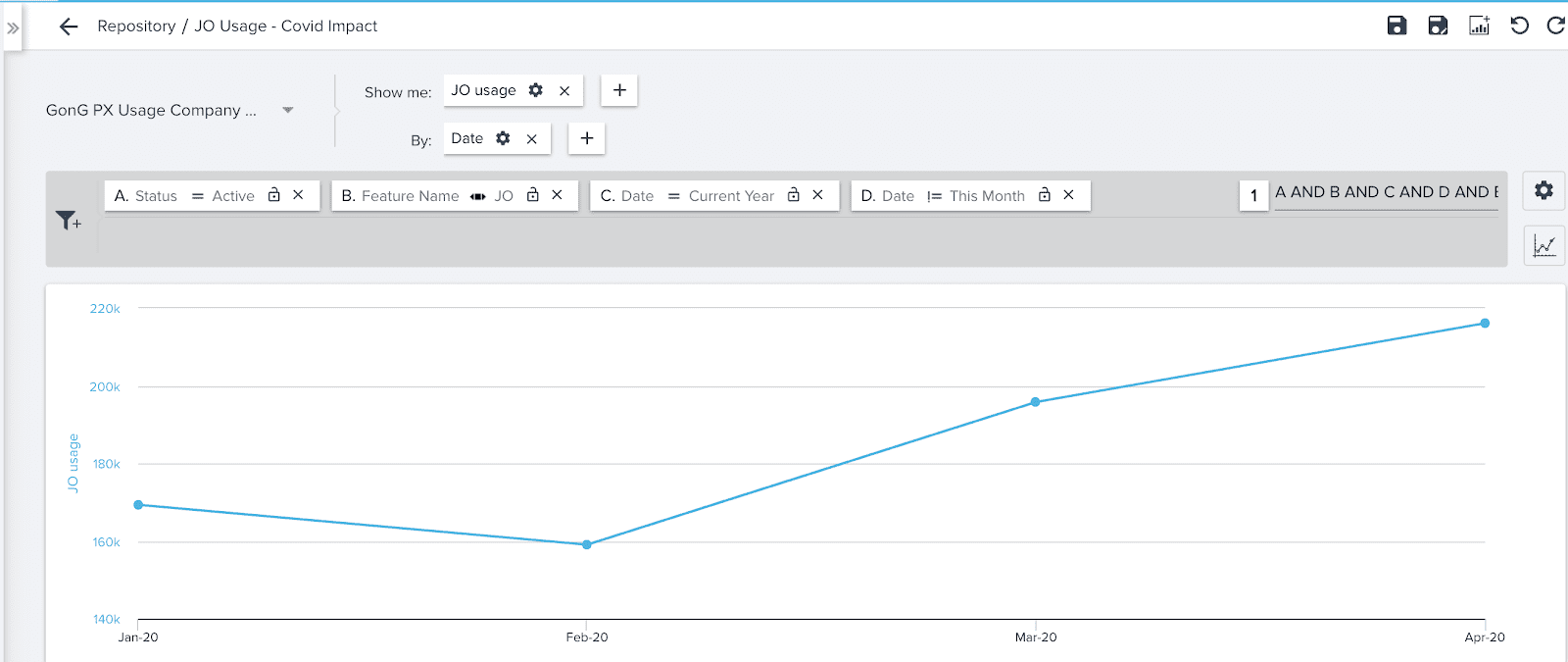This screenshot has height=662, width=1568.
Task: Open settings gear for JO usage field
Action: [x=536, y=90]
